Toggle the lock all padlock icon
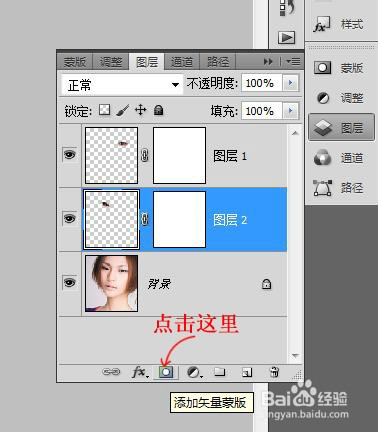 pos(159,110)
